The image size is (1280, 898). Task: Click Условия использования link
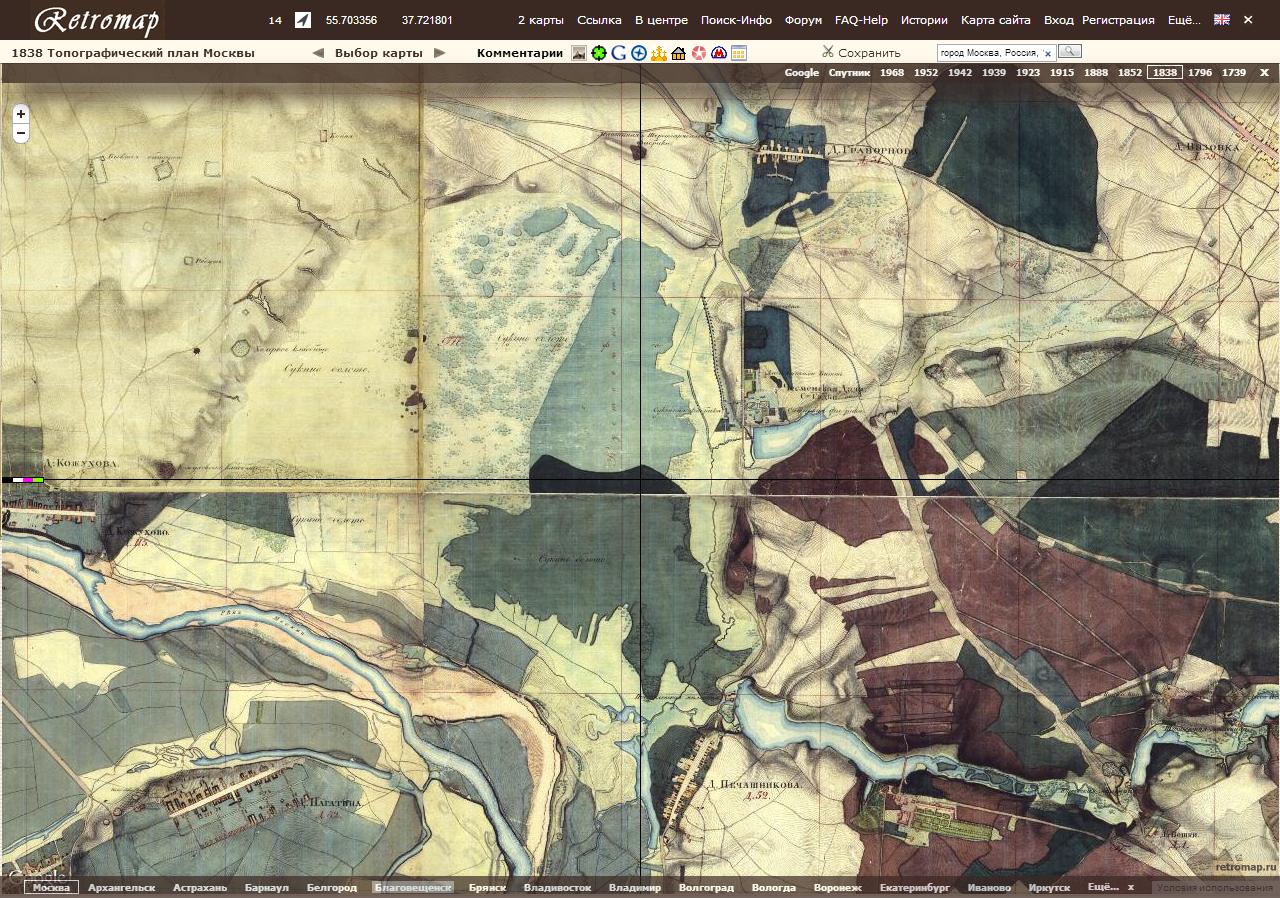[x=1214, y=887]
